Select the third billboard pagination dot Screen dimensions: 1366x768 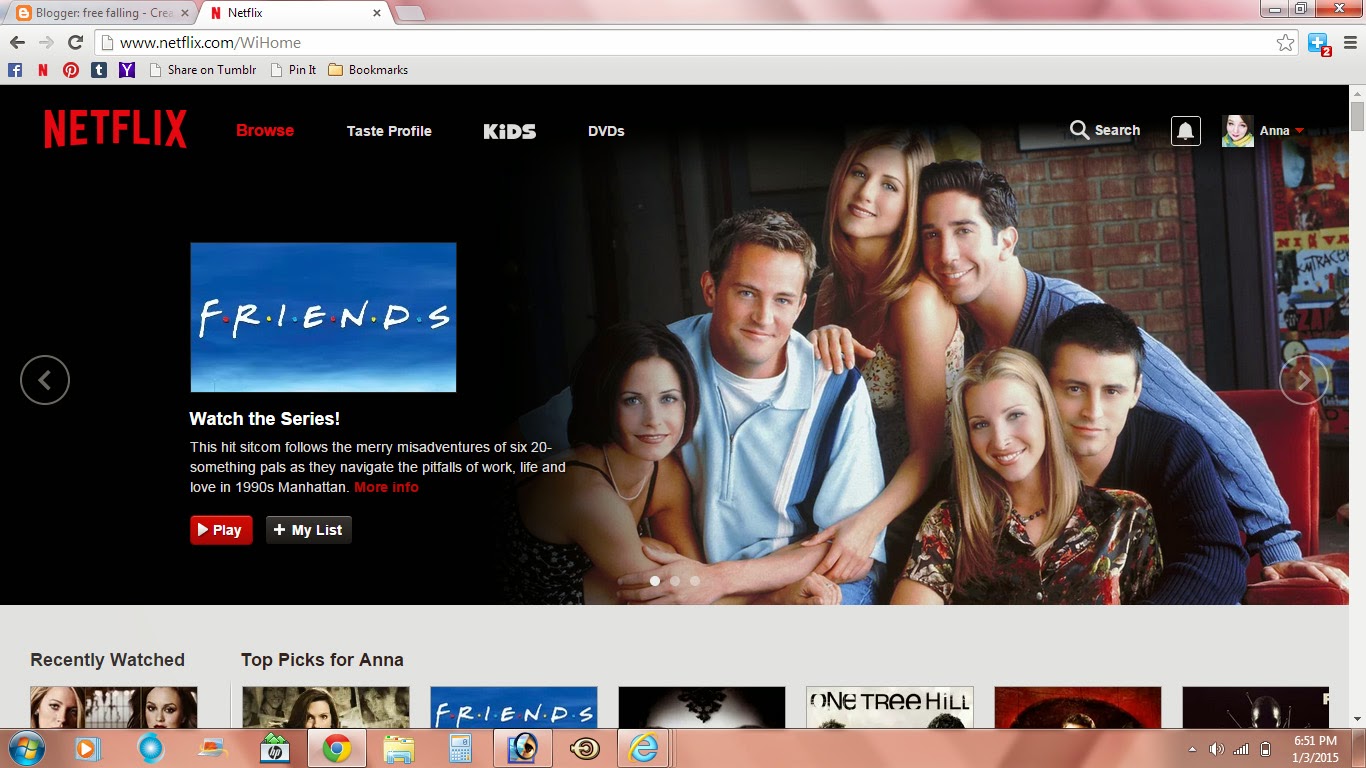[695, 580]
